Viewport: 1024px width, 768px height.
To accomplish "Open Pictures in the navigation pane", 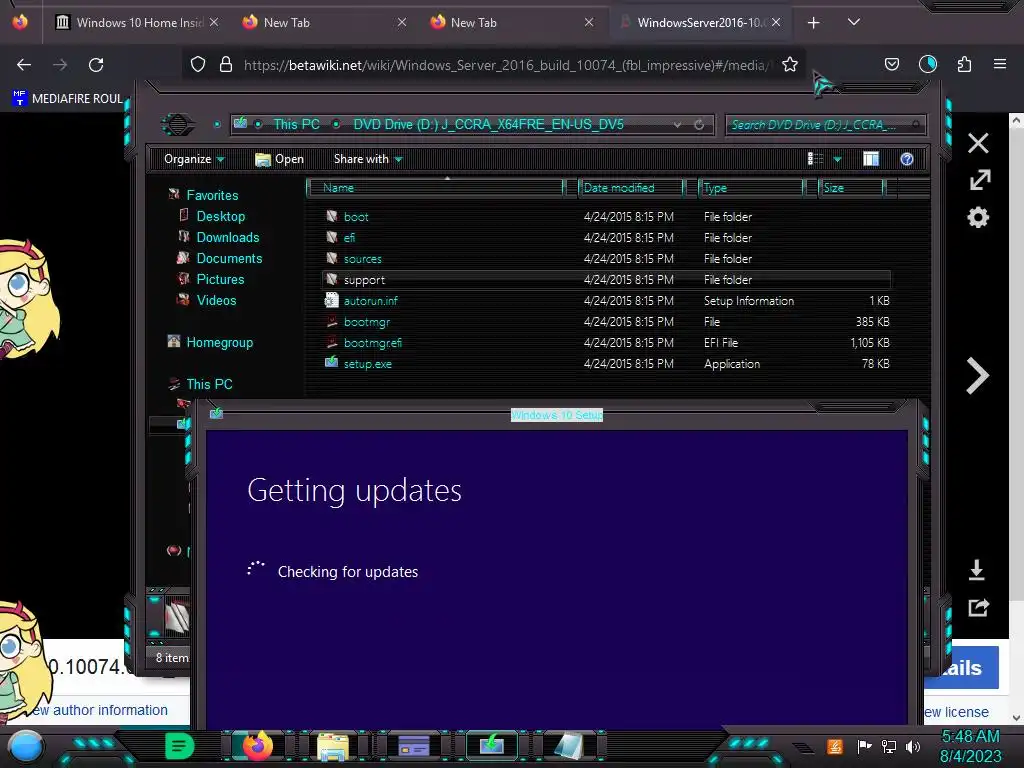I will coord(220,279).
